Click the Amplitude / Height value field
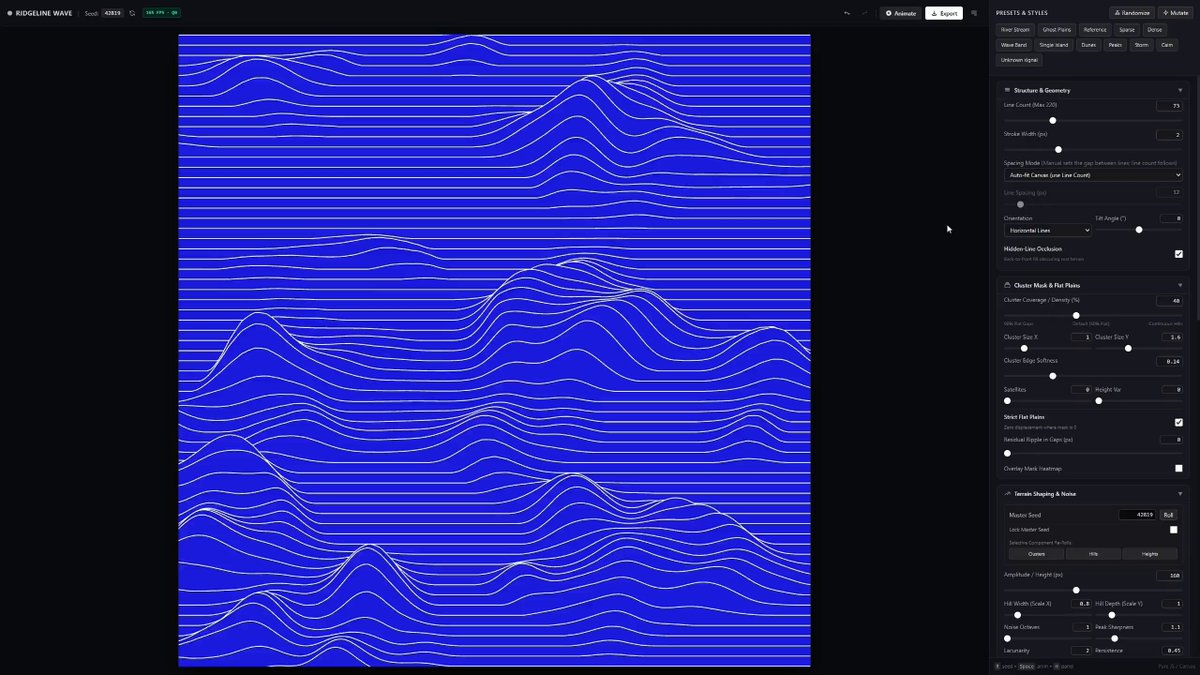This screenshot has height=675, width=1200. (x=1169, y=575)
